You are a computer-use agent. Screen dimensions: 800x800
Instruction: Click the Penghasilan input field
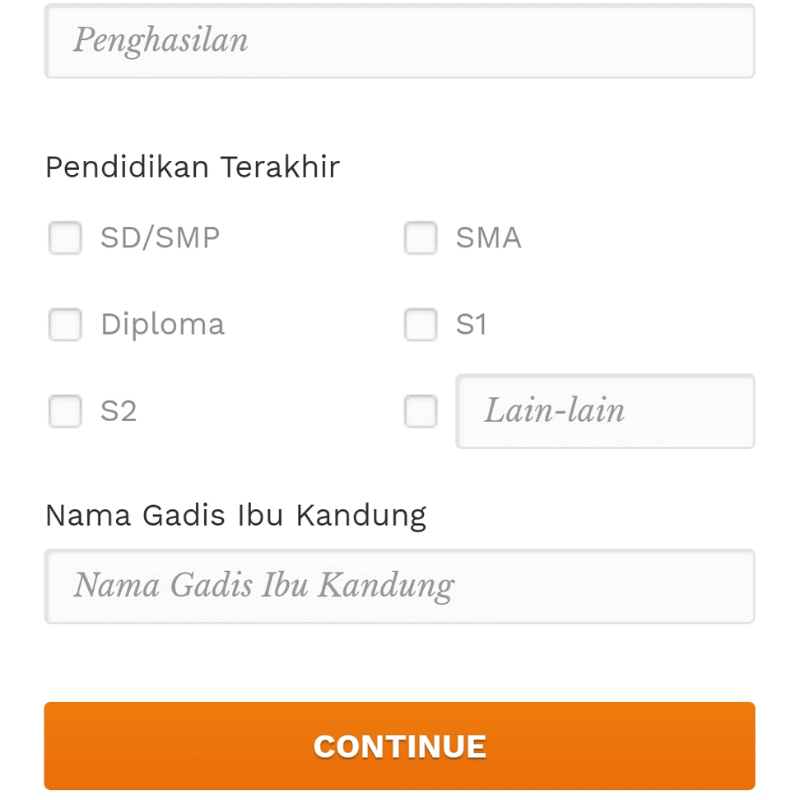click(400, 40)
